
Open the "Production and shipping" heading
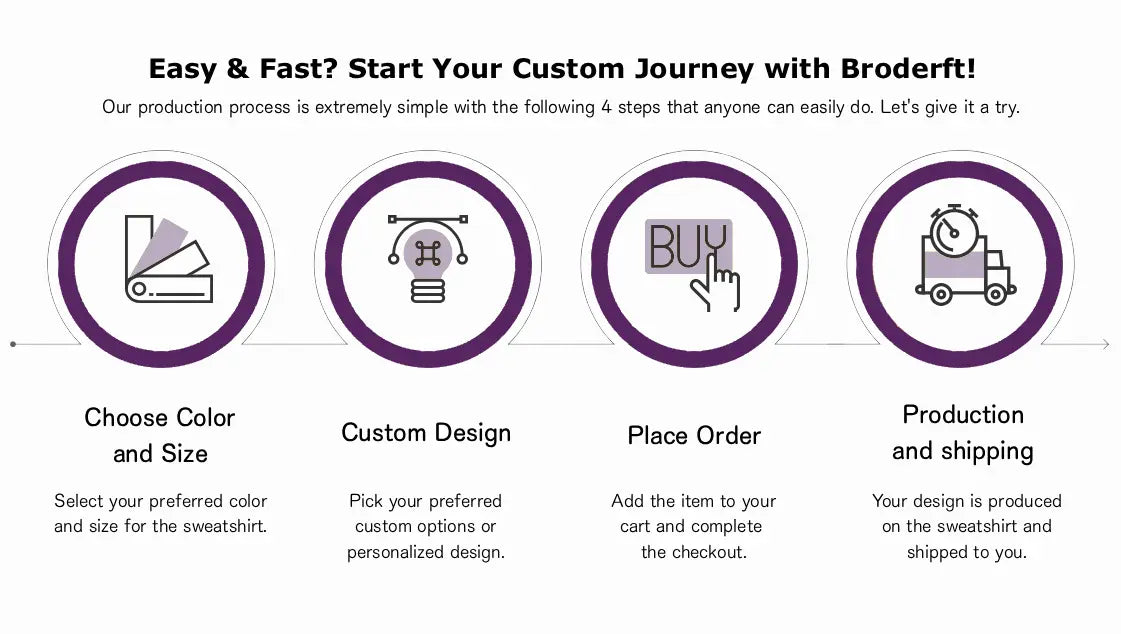pyautogui.click(x=962, y=433)
